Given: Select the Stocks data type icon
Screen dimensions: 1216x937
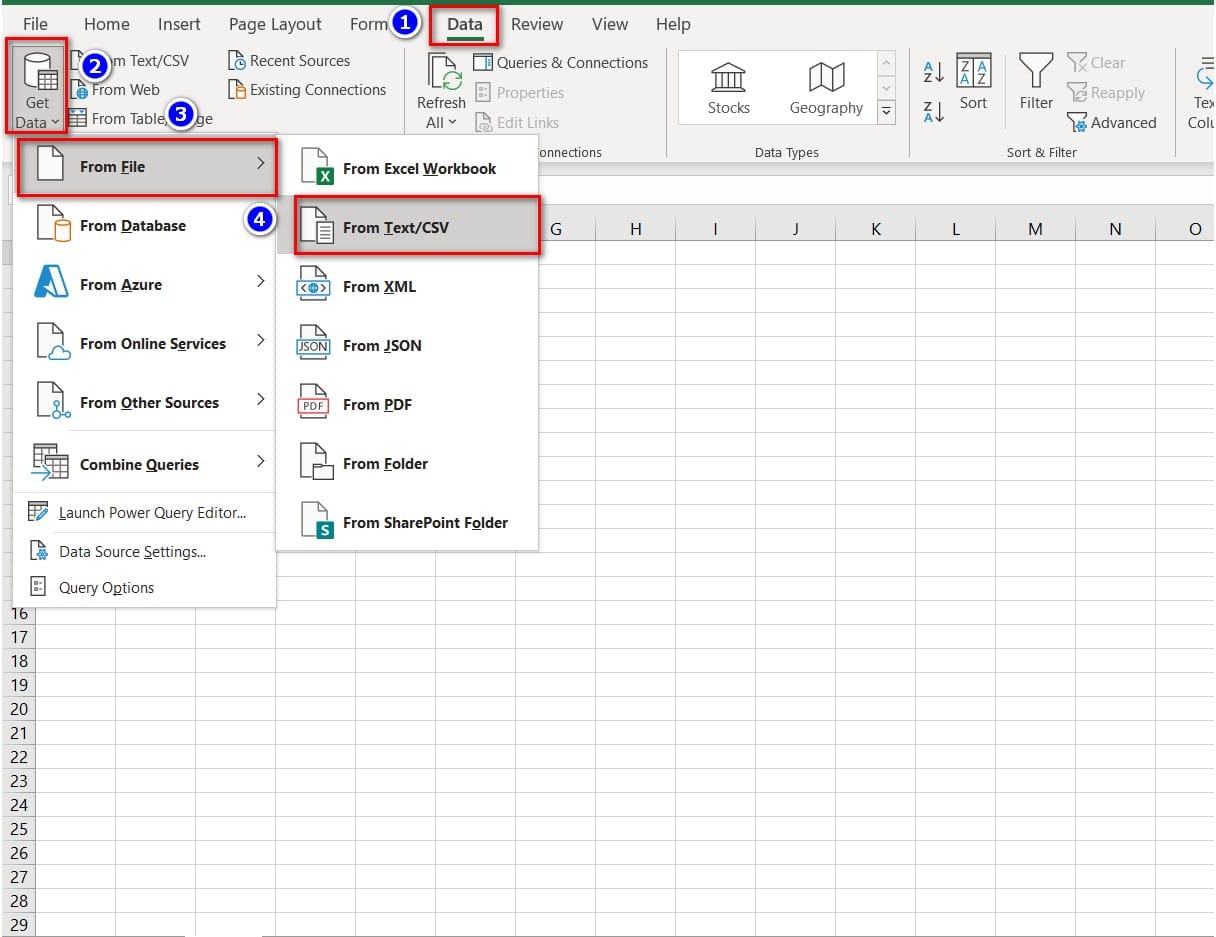Looking at the screenshot, I should click(x=728, y=78).
